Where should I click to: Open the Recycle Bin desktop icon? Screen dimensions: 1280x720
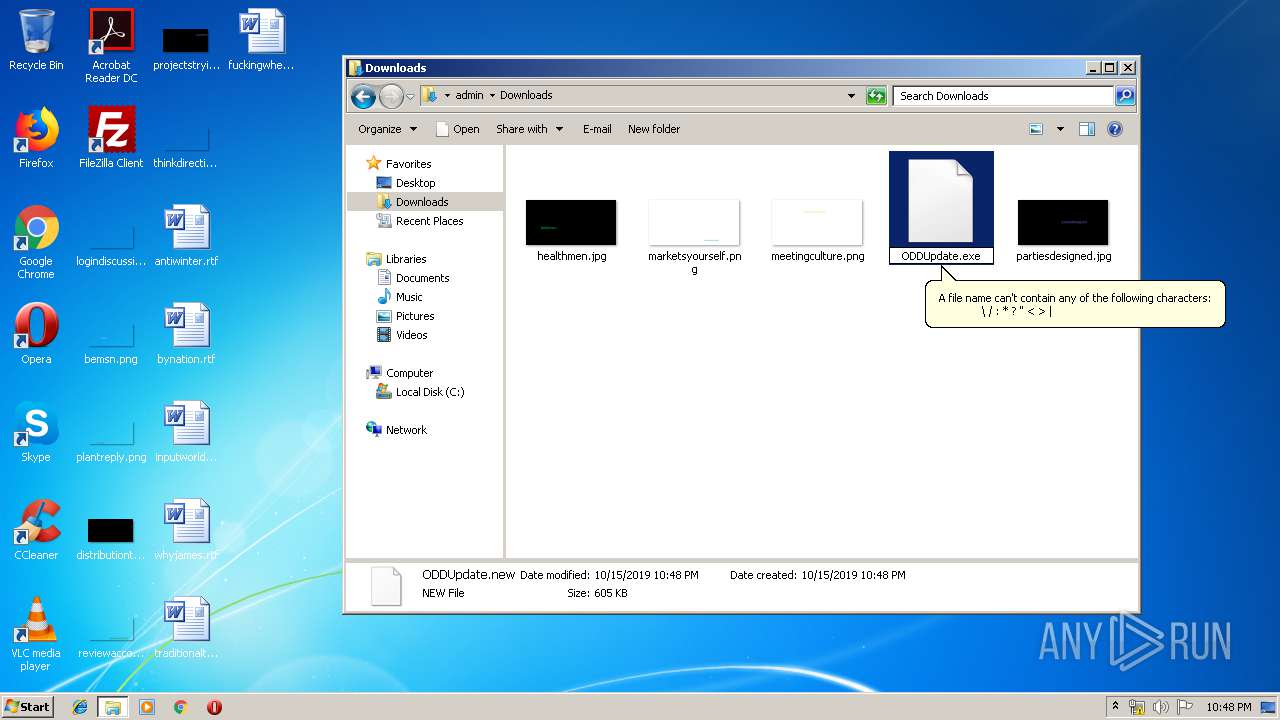[x=36, y=40]
